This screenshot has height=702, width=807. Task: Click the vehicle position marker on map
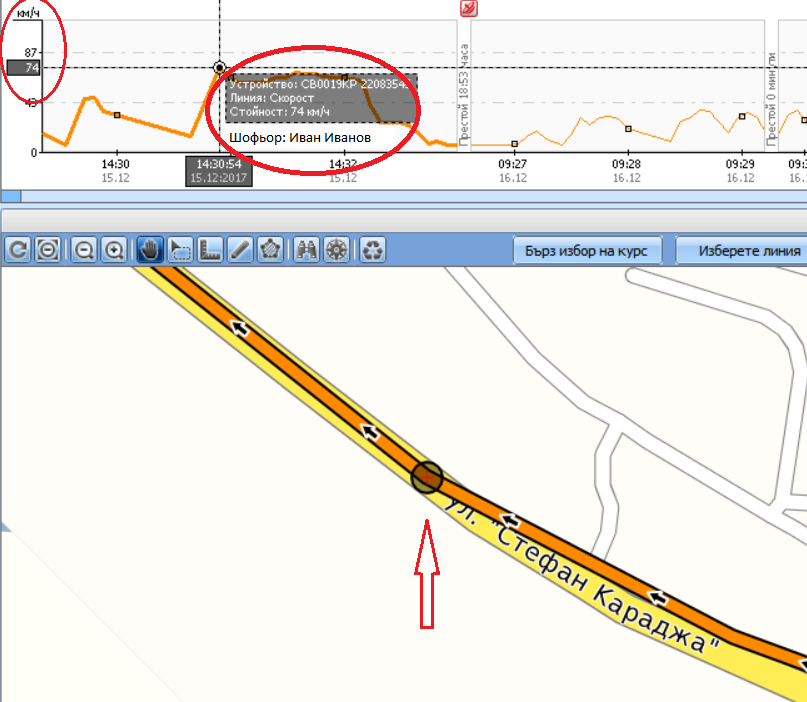click(x=427, y=477)
